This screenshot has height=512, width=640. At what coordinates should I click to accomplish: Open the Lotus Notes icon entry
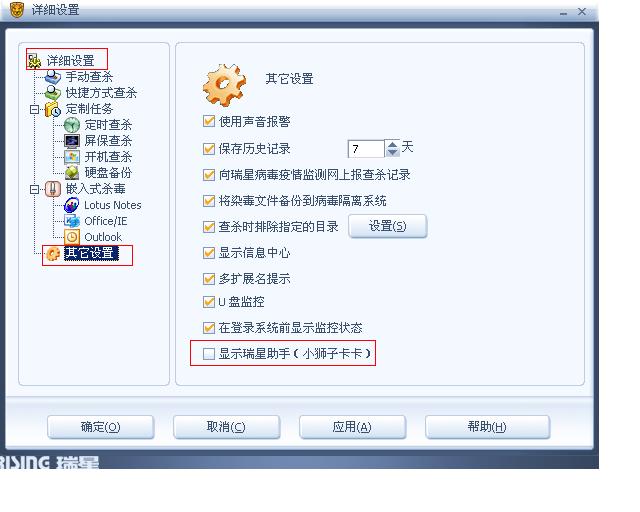coord(72,205)
